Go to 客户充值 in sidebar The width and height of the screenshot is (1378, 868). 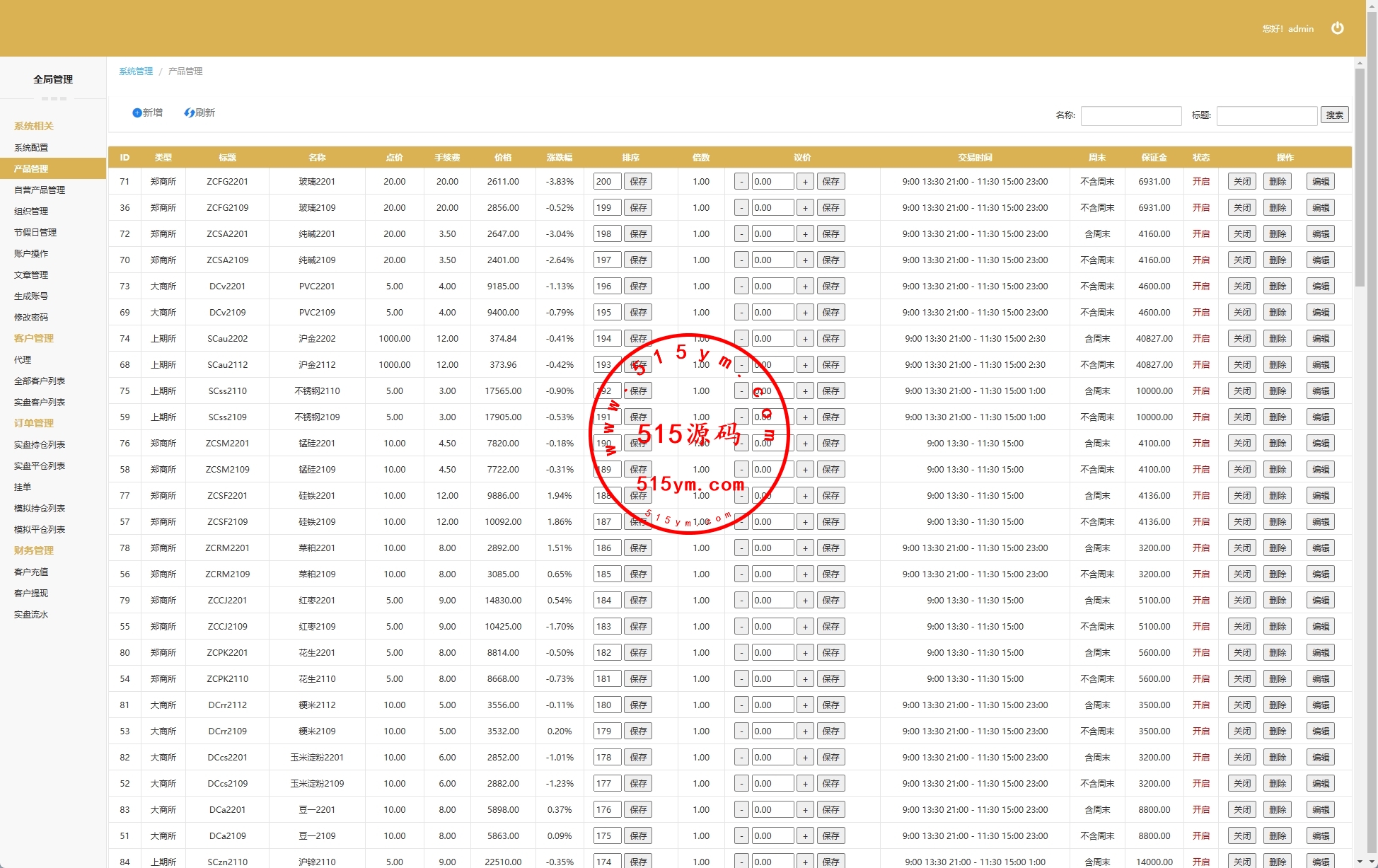click(x=31, y=572)
